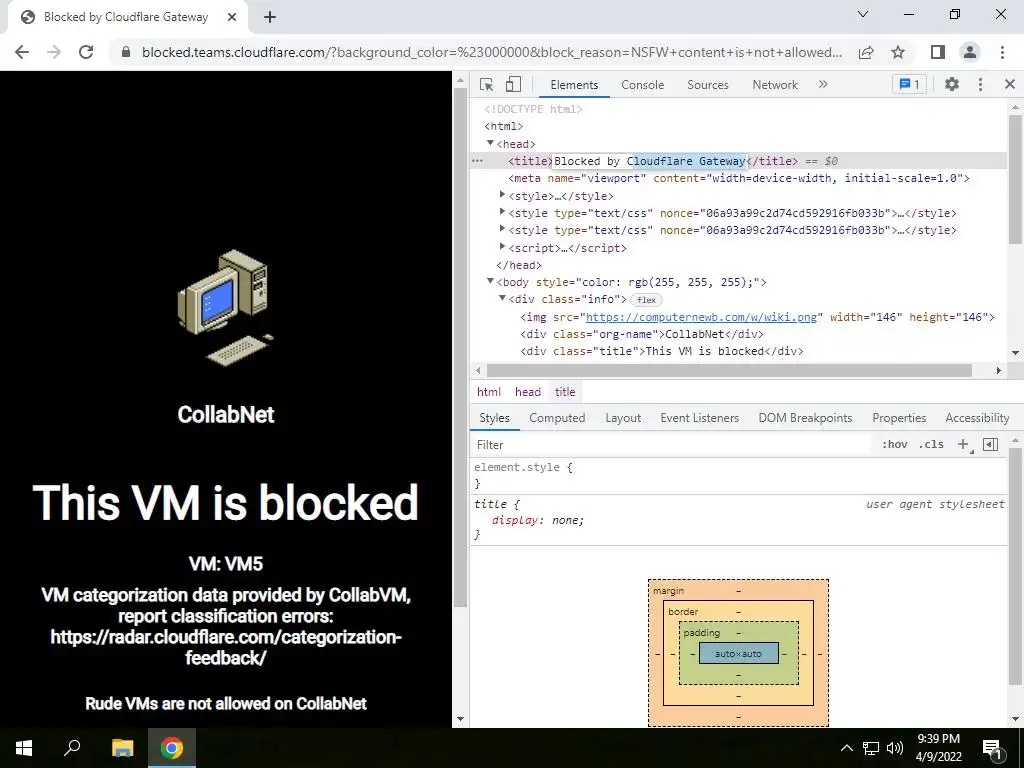Select the div class org-name node
The image size is (1024, 768).
641,334
